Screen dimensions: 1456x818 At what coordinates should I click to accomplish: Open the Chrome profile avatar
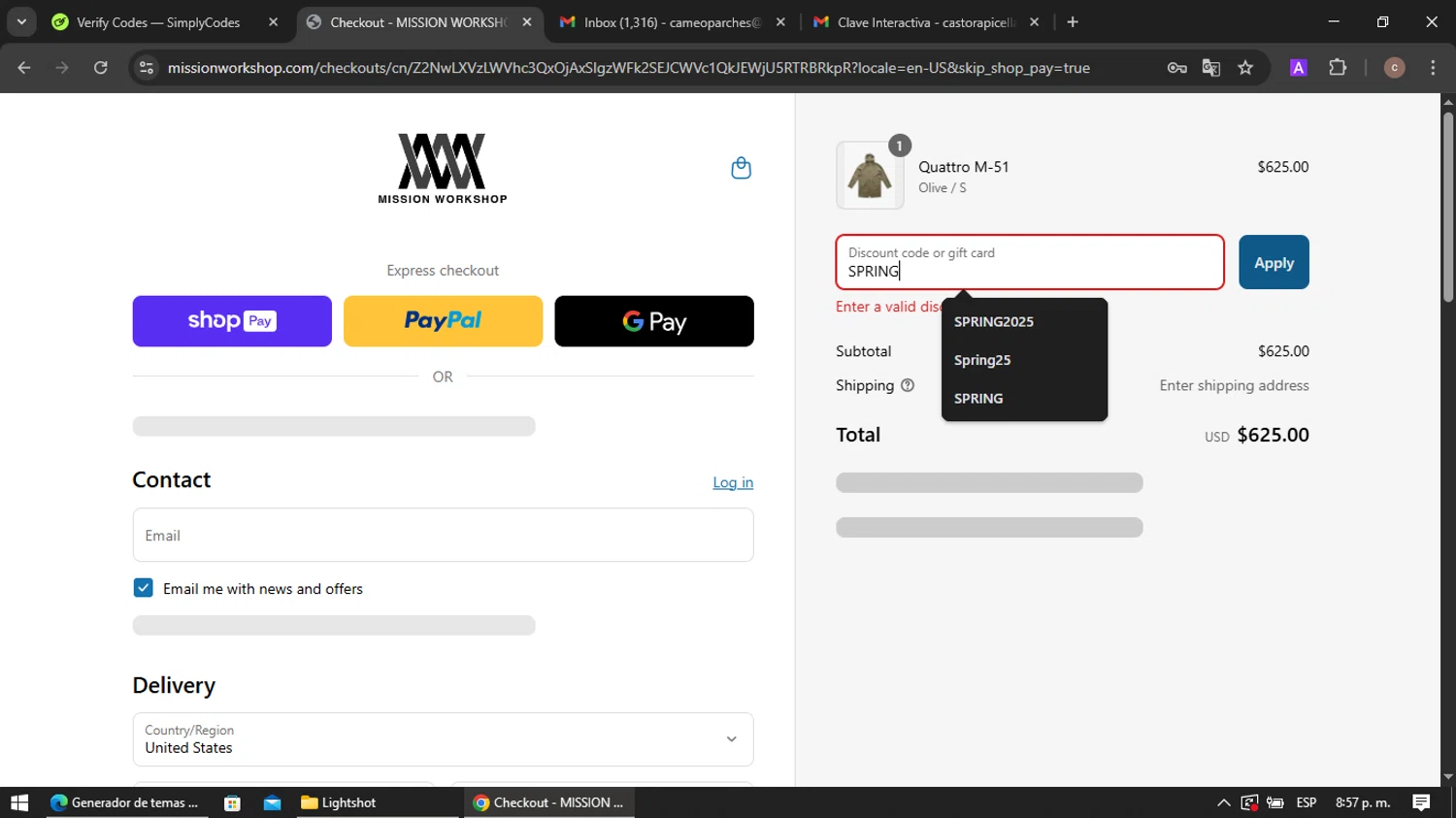click(1394, 68)
